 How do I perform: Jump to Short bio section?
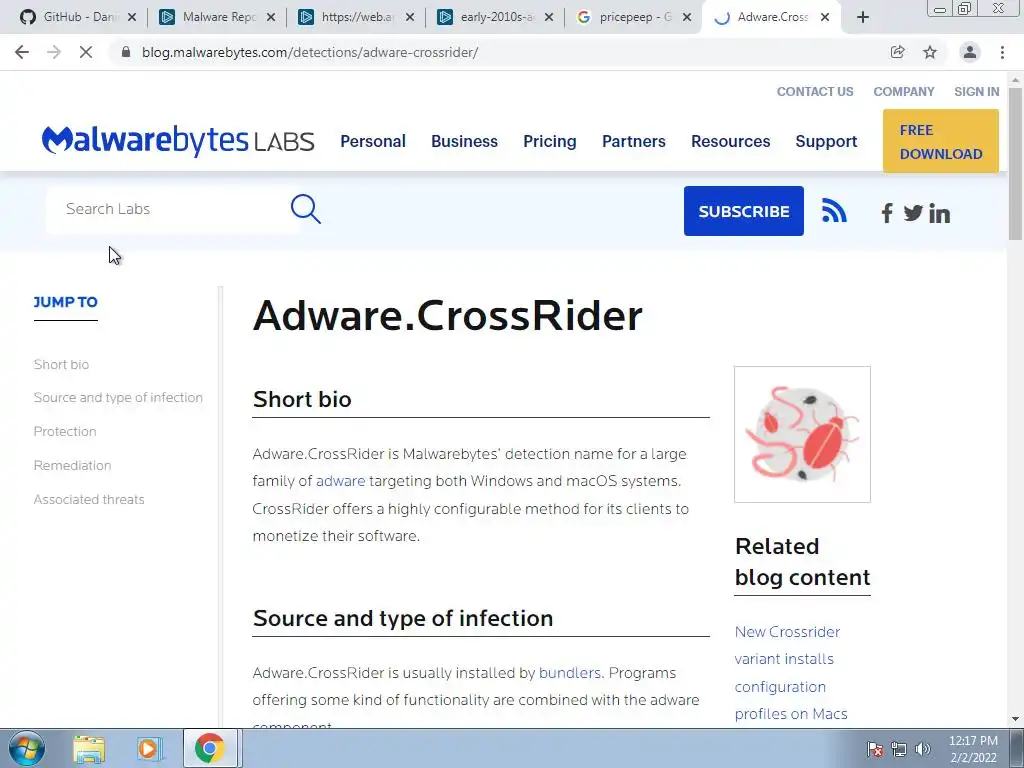[61, 364]
